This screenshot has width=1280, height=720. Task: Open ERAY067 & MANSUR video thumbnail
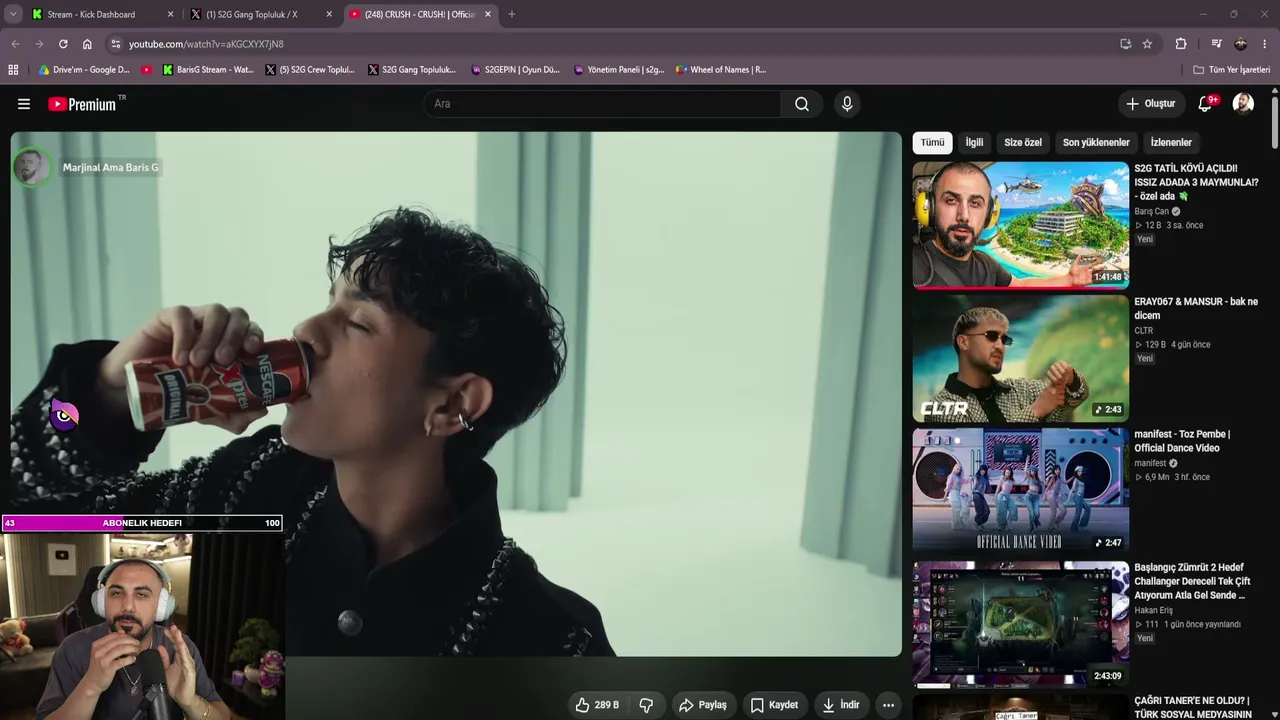[x=1021, y=358]
